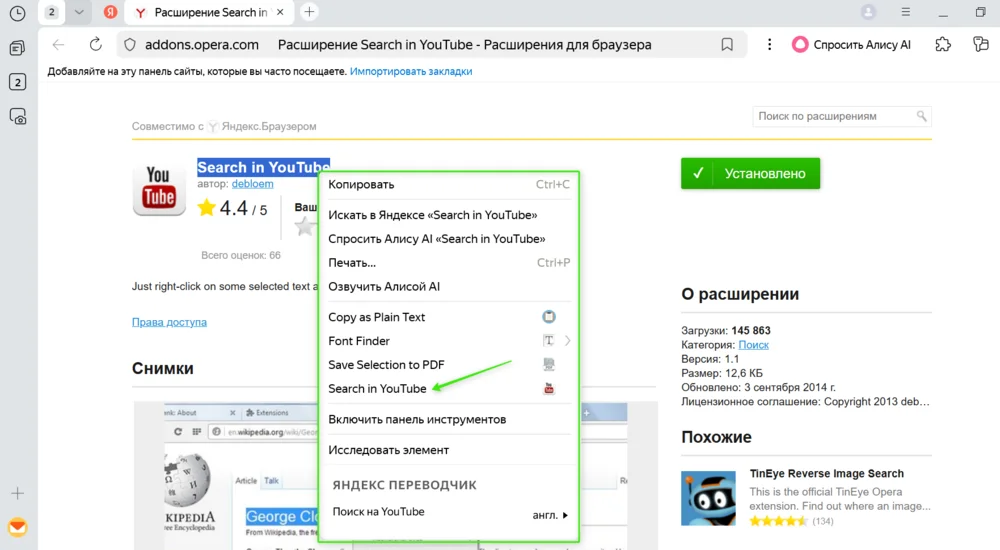Open 'TinEye Reverse Image Search' title
The width and height of the screenshot is (1000, 550).
(x=827, y=473)
